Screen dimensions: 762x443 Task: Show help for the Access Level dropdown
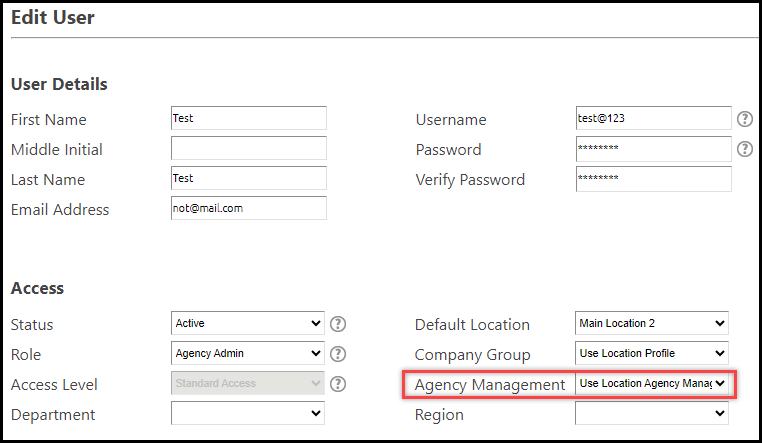[338, 384]
